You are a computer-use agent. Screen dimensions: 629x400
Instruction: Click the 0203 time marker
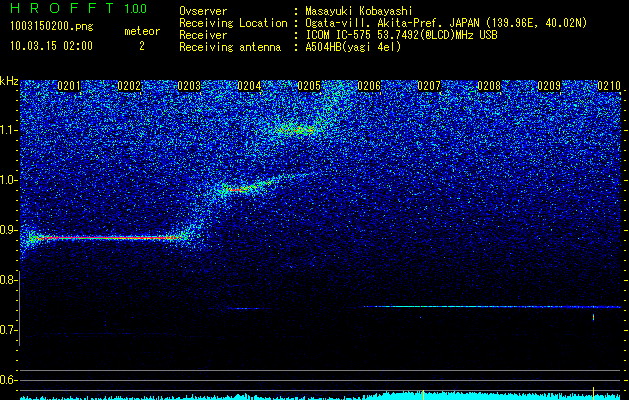[x=189, y=86]
